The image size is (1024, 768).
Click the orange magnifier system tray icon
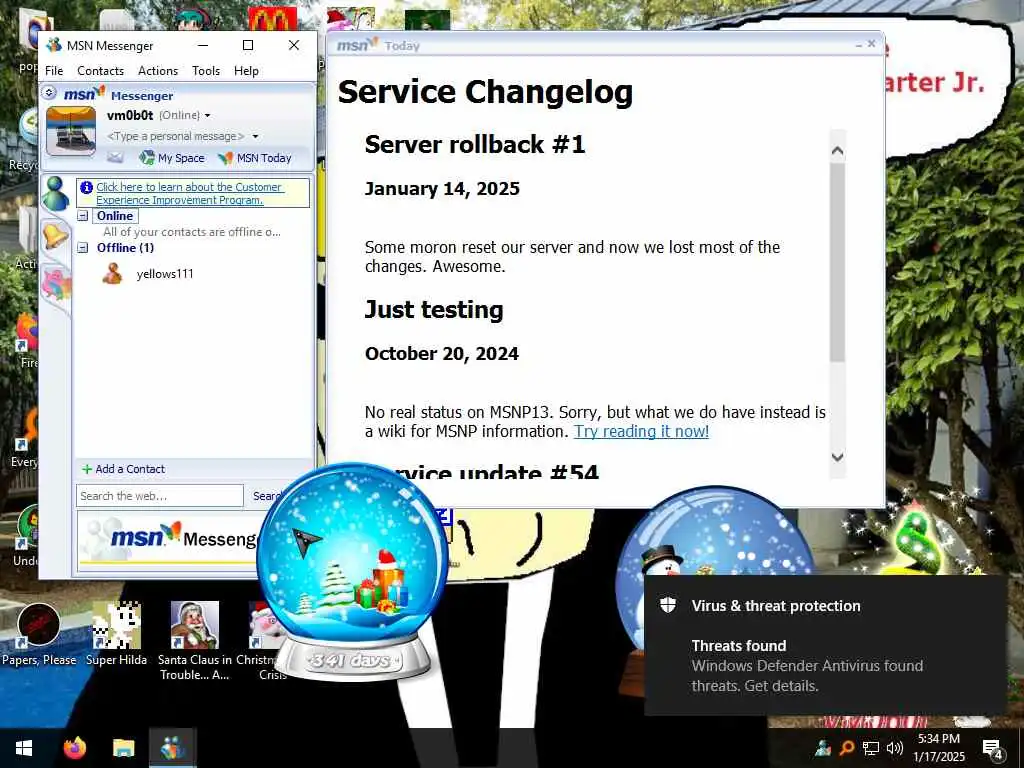pos(846,748)
